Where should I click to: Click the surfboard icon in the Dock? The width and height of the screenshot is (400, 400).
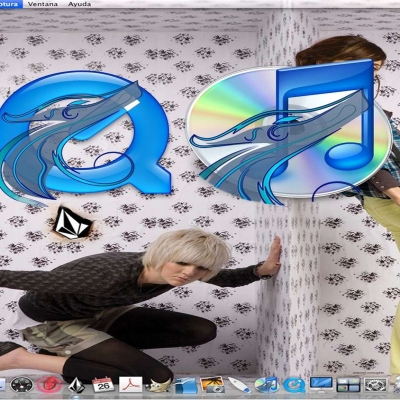tap(239, 385)
